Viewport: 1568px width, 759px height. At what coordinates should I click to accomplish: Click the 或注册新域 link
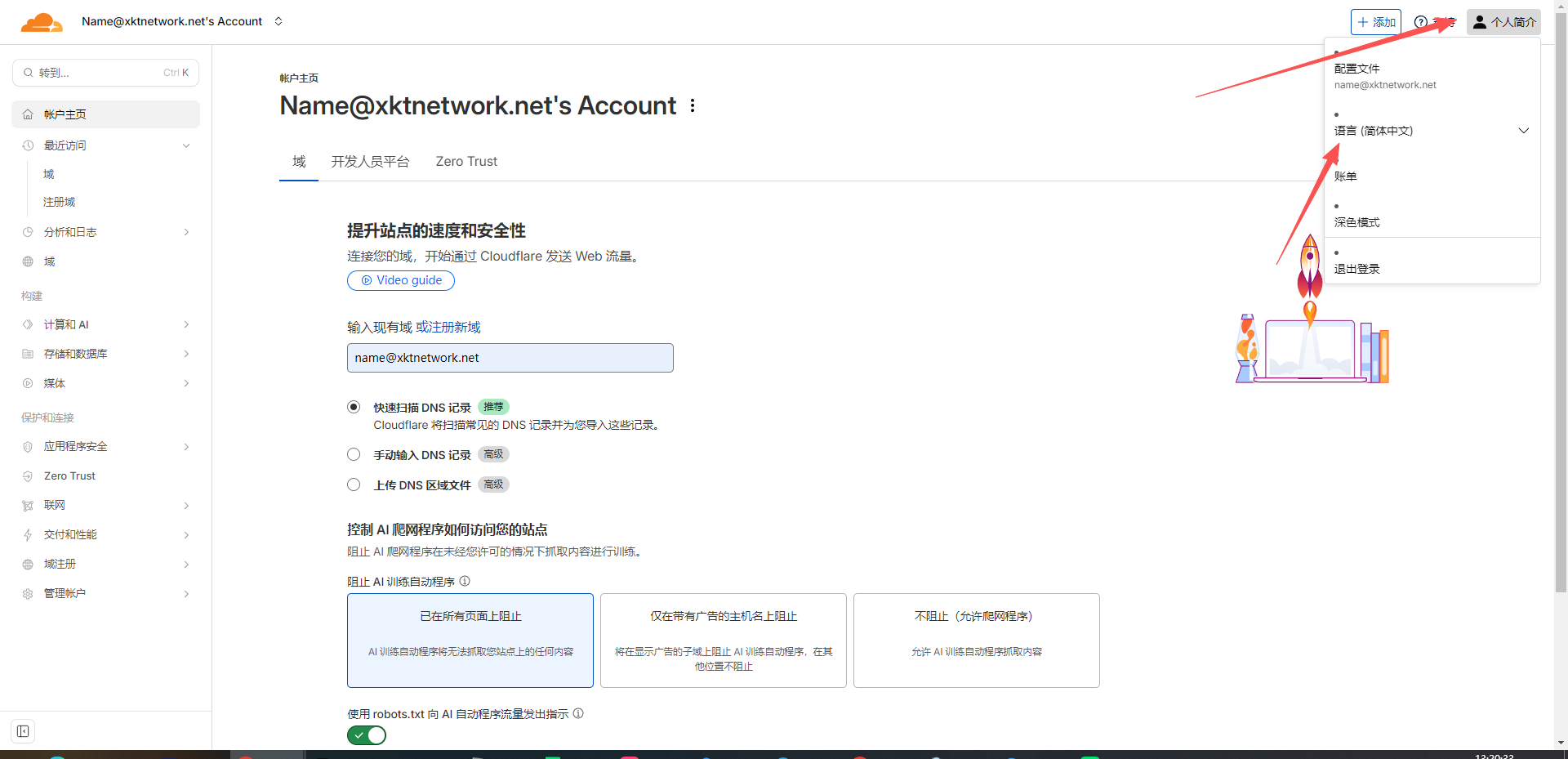click(448, 328)
